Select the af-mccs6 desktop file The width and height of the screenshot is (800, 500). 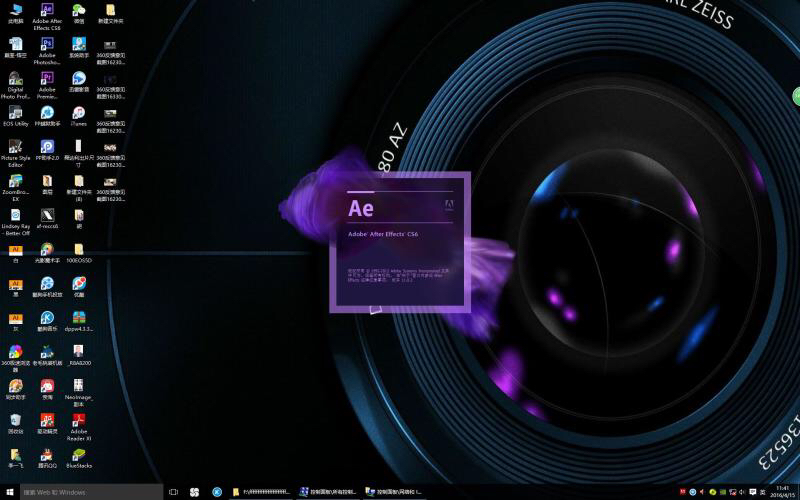[x=47, y=219]
